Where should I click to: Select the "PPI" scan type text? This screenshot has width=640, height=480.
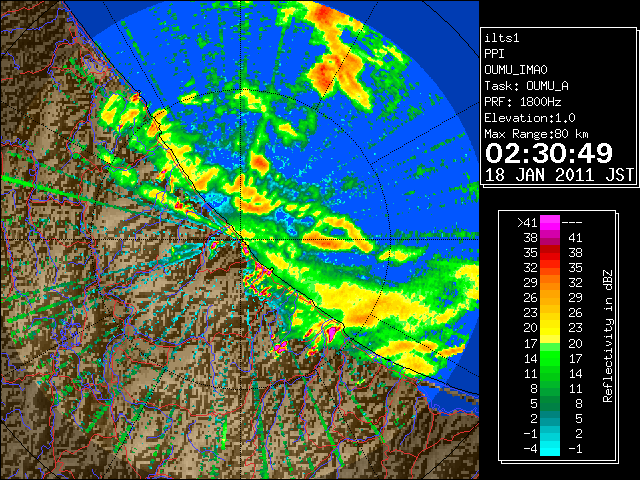click(494, 54)
